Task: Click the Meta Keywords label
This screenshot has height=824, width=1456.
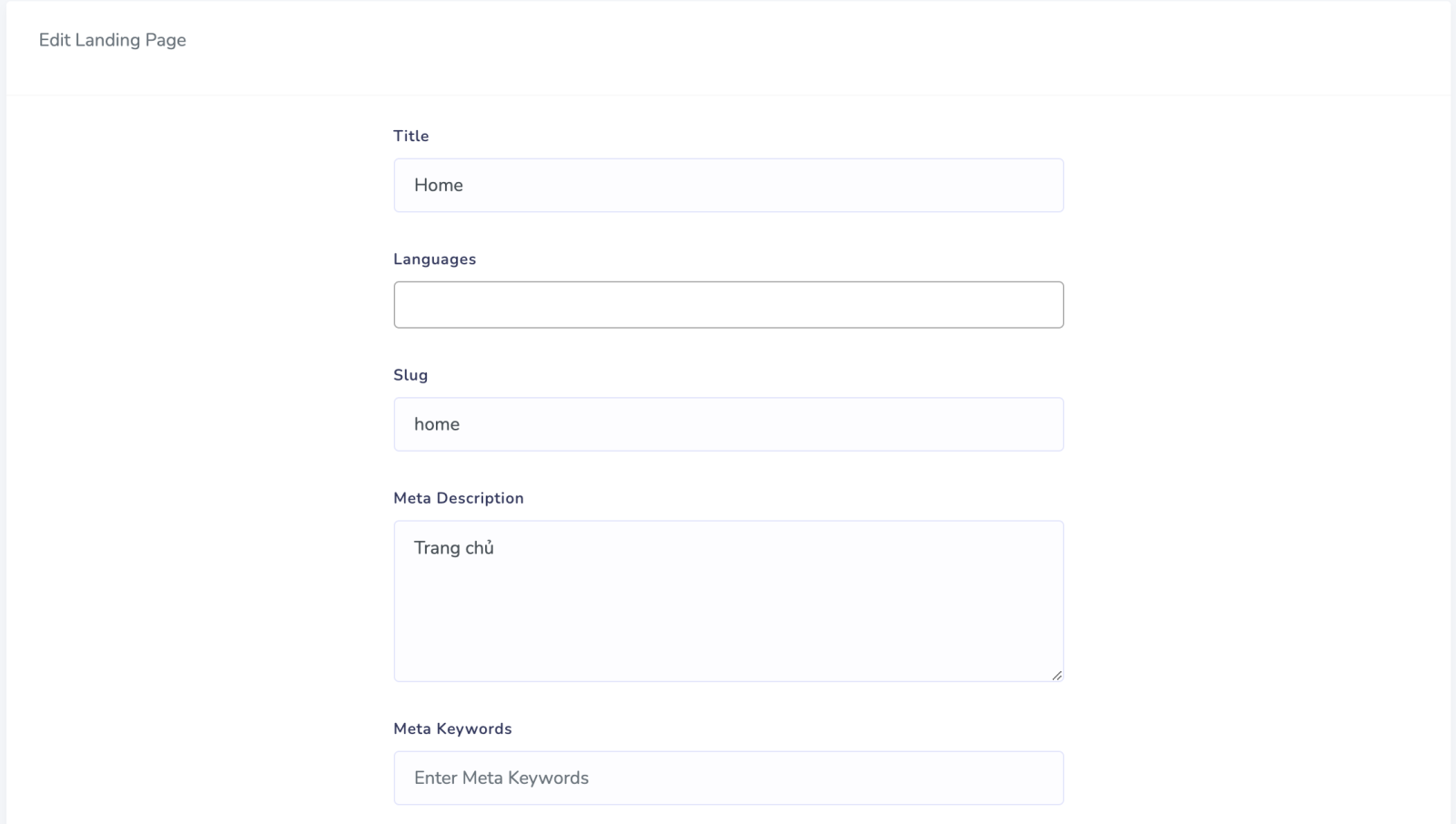Action: [x=452, y=728]
